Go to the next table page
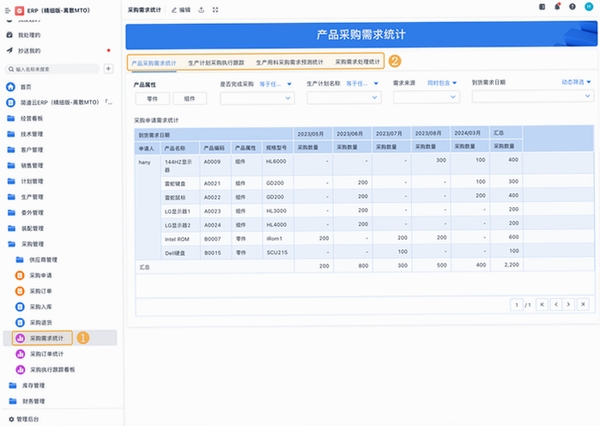Screen dimensions: 600x426 (569, 304)
